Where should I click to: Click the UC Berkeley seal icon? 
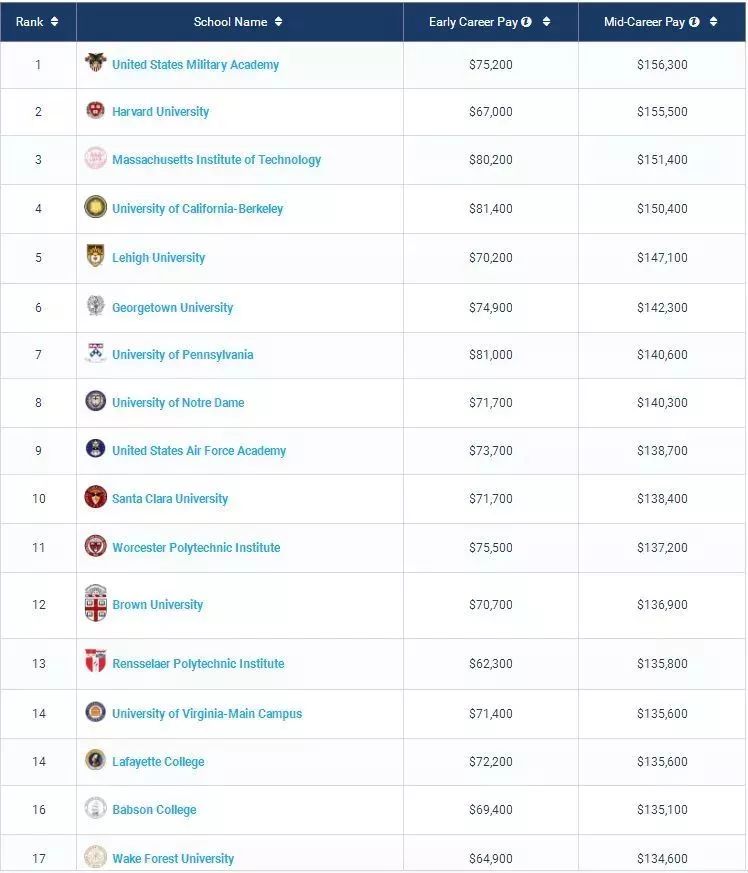(95, 207)
